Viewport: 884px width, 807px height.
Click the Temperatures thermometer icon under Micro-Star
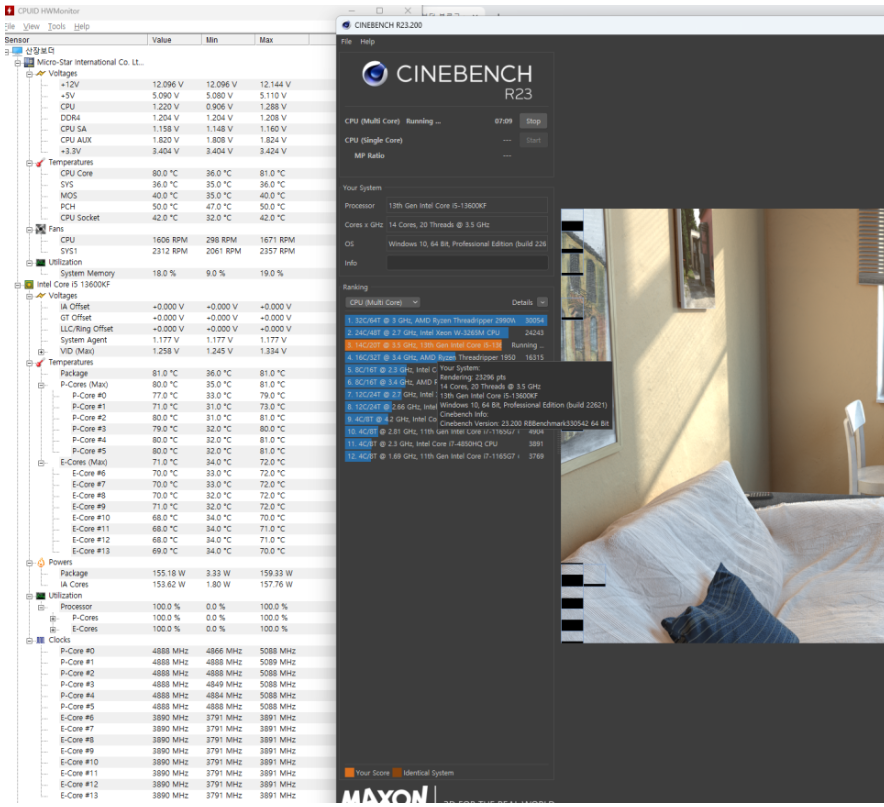[41, 162]
